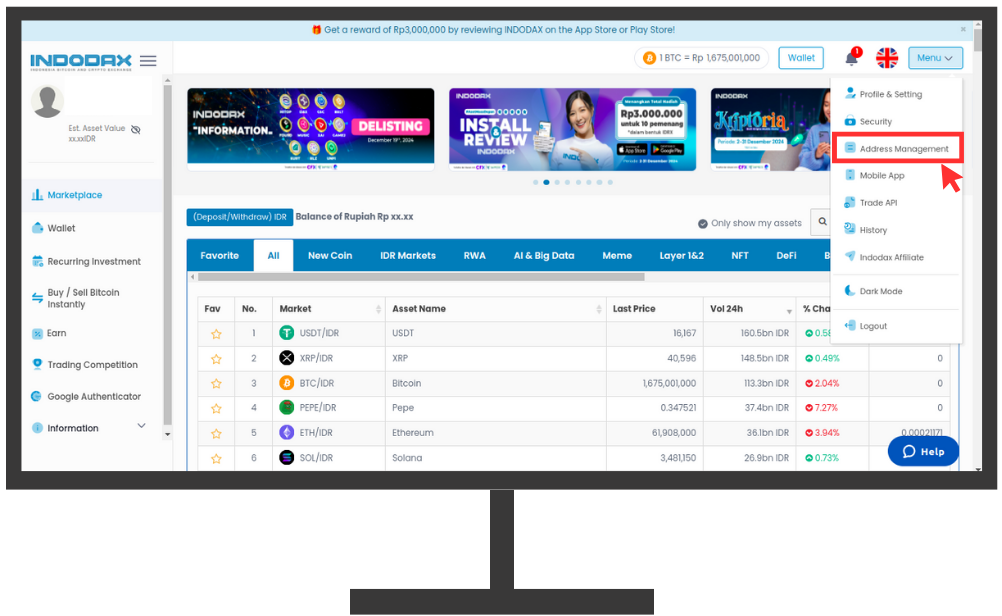Open the Help chat button
Image resolution: width=1002 pixels, height=616 pixels.
coord(923,451)
